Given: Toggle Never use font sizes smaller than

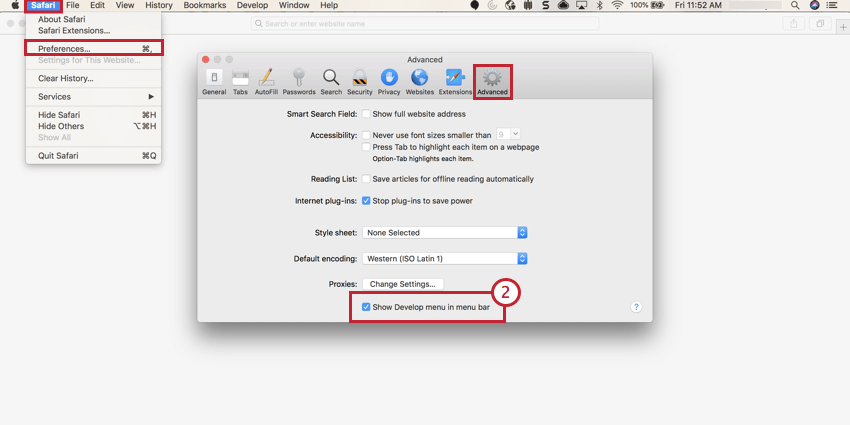Looking at the screenshot, I should (x=366, y=135).
